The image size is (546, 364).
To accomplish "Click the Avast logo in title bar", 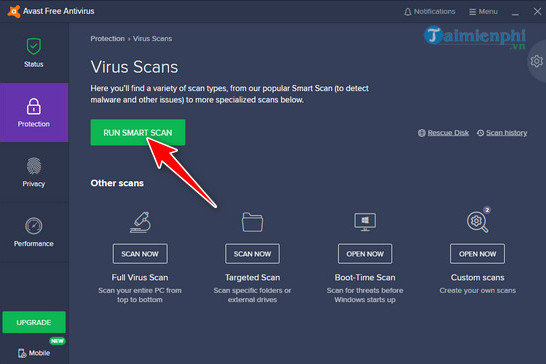I will 14,11.
